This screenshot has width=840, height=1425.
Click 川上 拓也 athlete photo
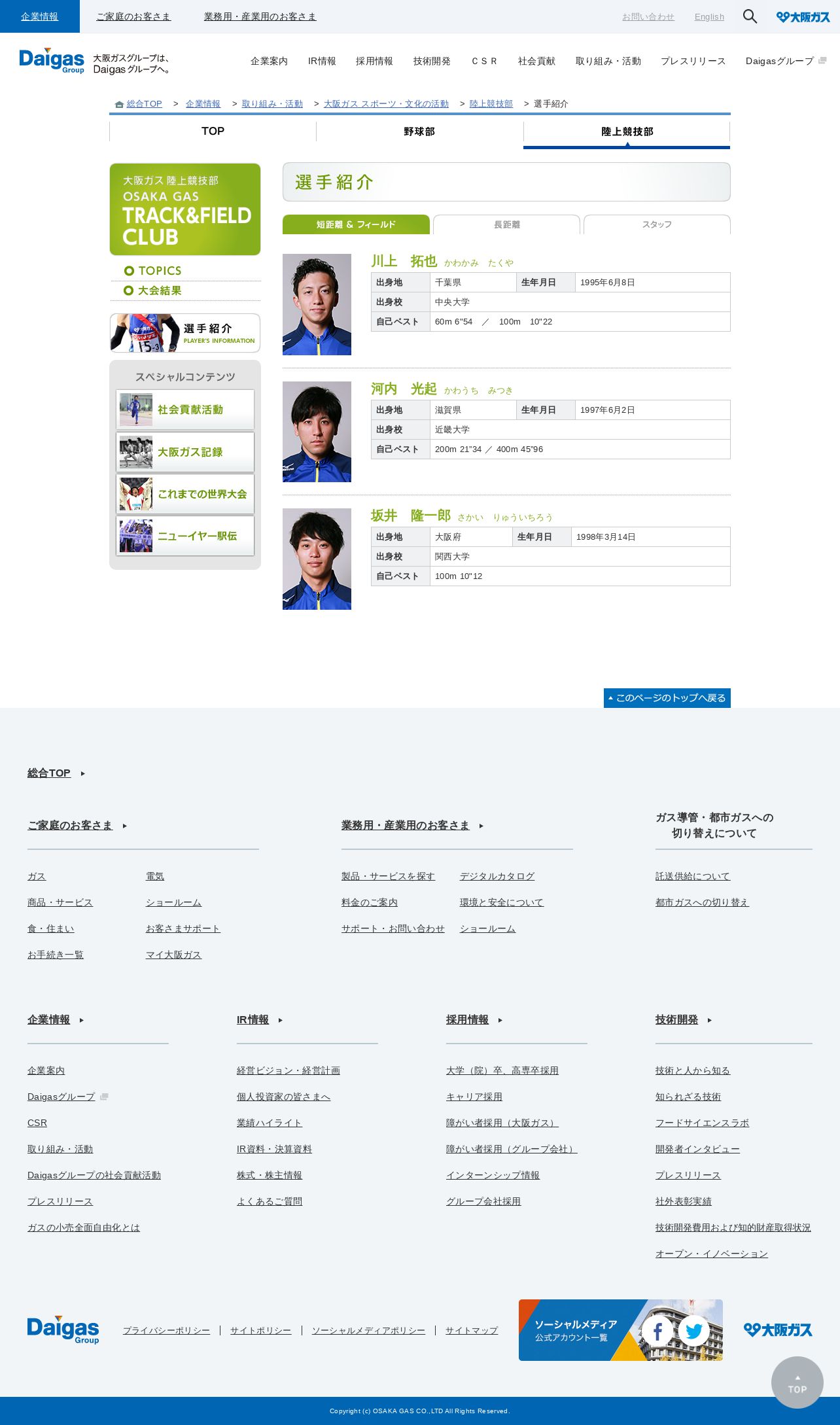[317, 304]
